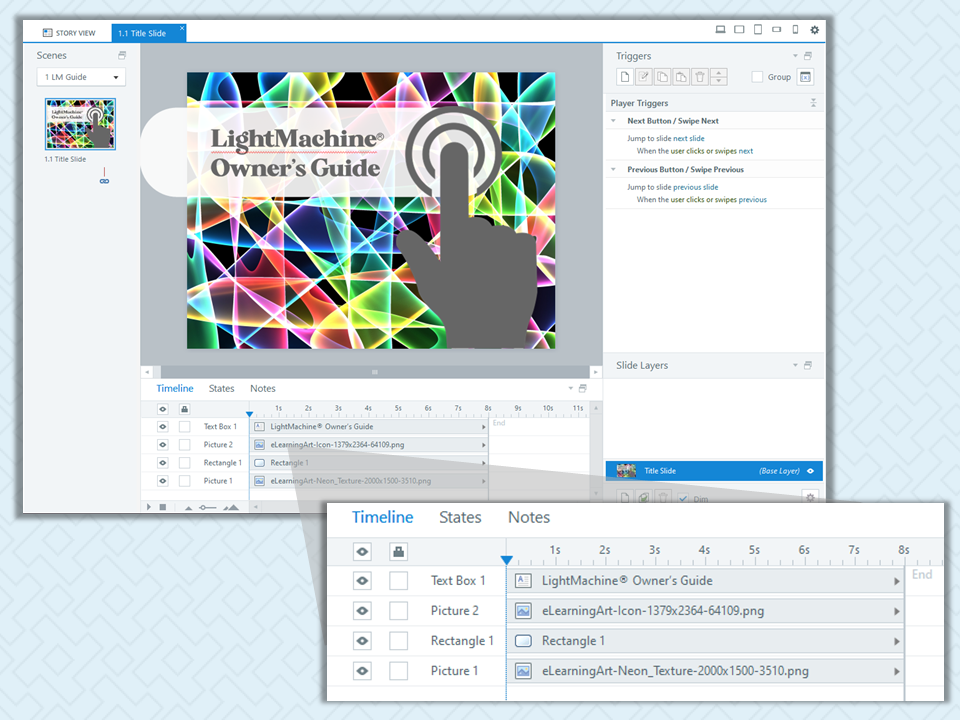Open the Triggers panel options dropdown arrow

(x=795, y=56)
